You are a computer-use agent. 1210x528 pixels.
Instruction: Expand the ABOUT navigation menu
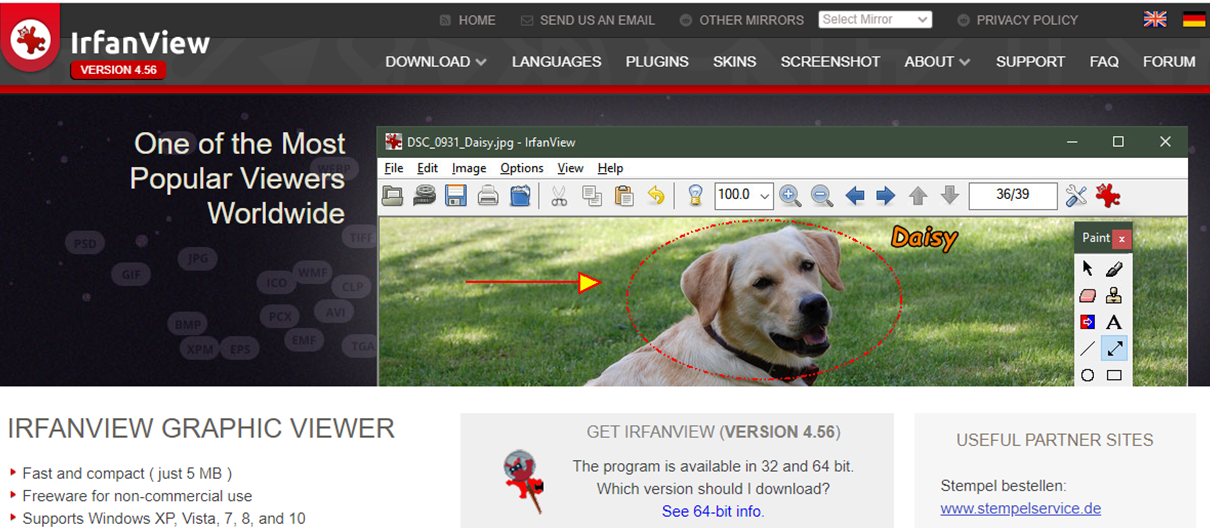[x=937, y=61]
